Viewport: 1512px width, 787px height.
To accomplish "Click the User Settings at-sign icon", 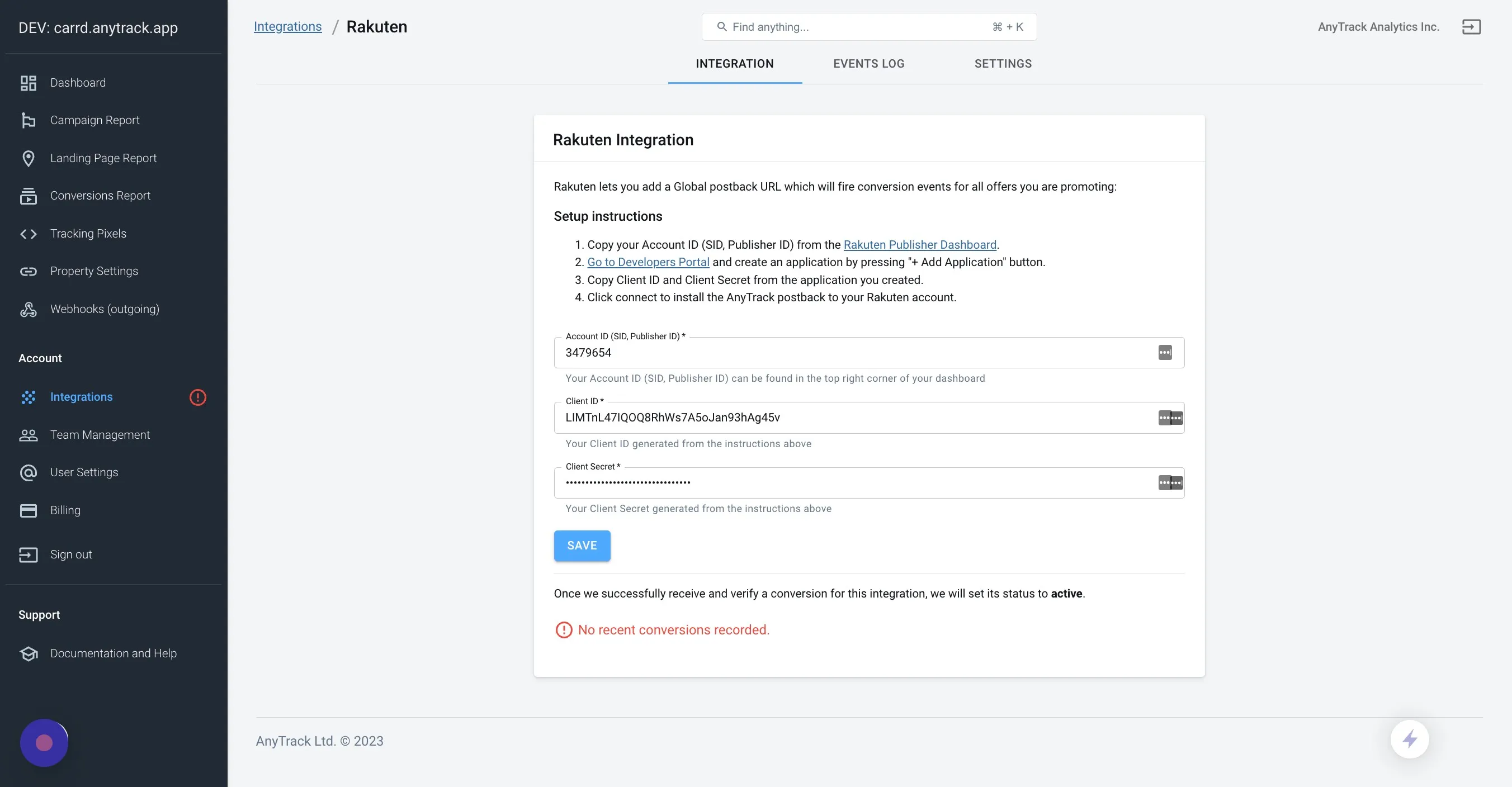I will [x=28, y=472].
